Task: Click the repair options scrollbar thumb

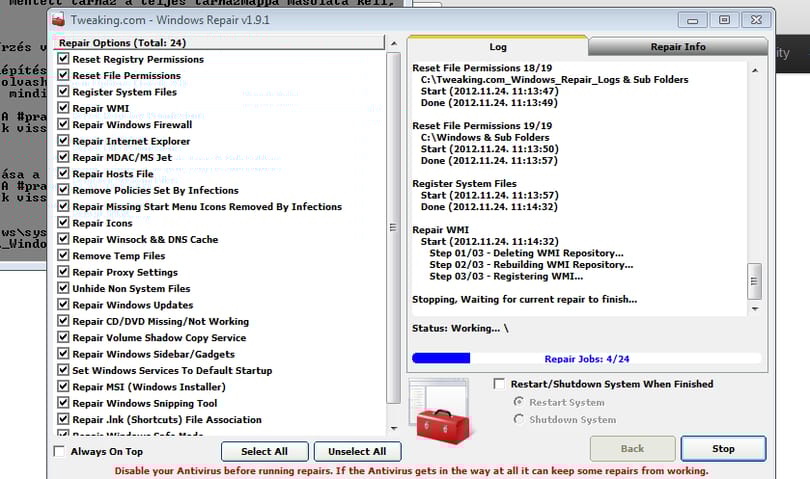Action: point(394,227)
